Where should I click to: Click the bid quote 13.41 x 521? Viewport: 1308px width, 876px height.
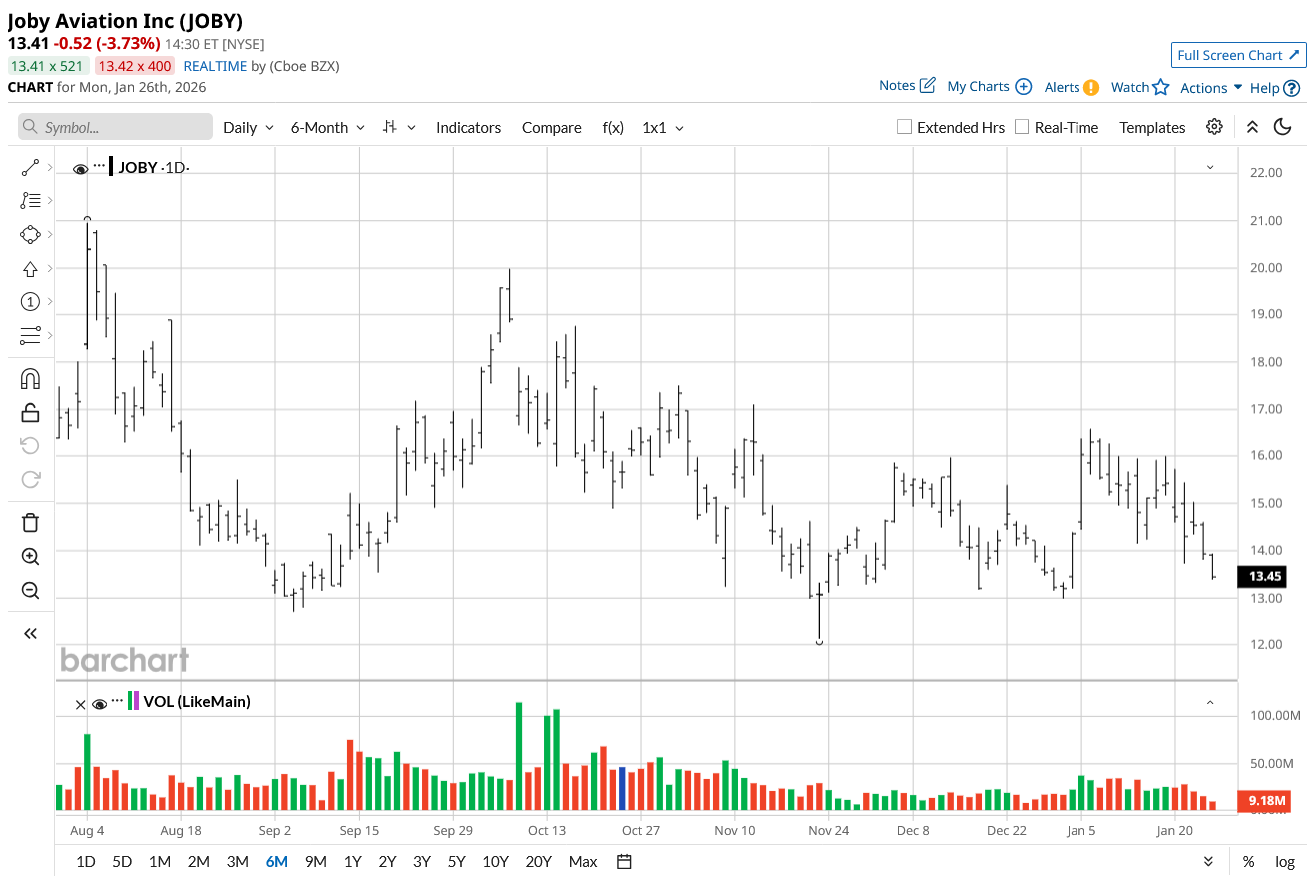[48, 66]
